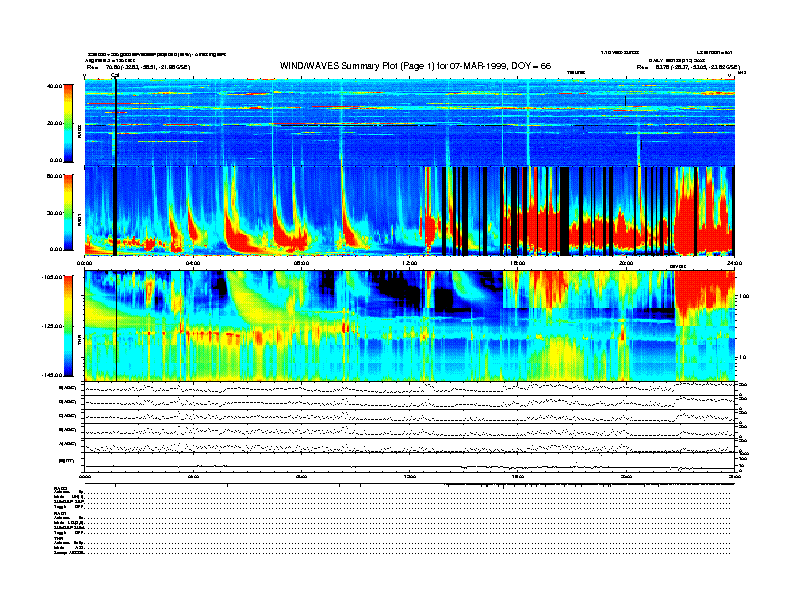Click the "12:00" tick under the bottom line plots
Image resolution: width=792 pixels, height=612 pixels.
click(410, 476)
